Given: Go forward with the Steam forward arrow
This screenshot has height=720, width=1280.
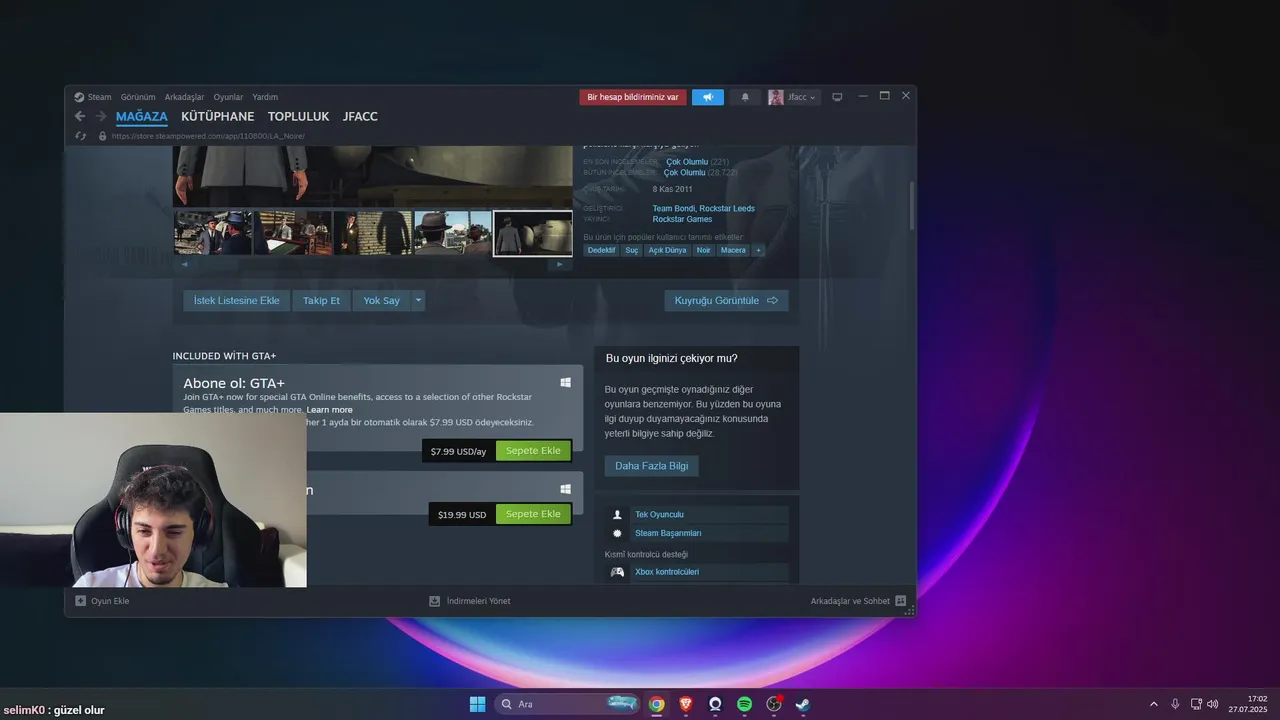Looking at the screenshot, I should tap(101, 117).
